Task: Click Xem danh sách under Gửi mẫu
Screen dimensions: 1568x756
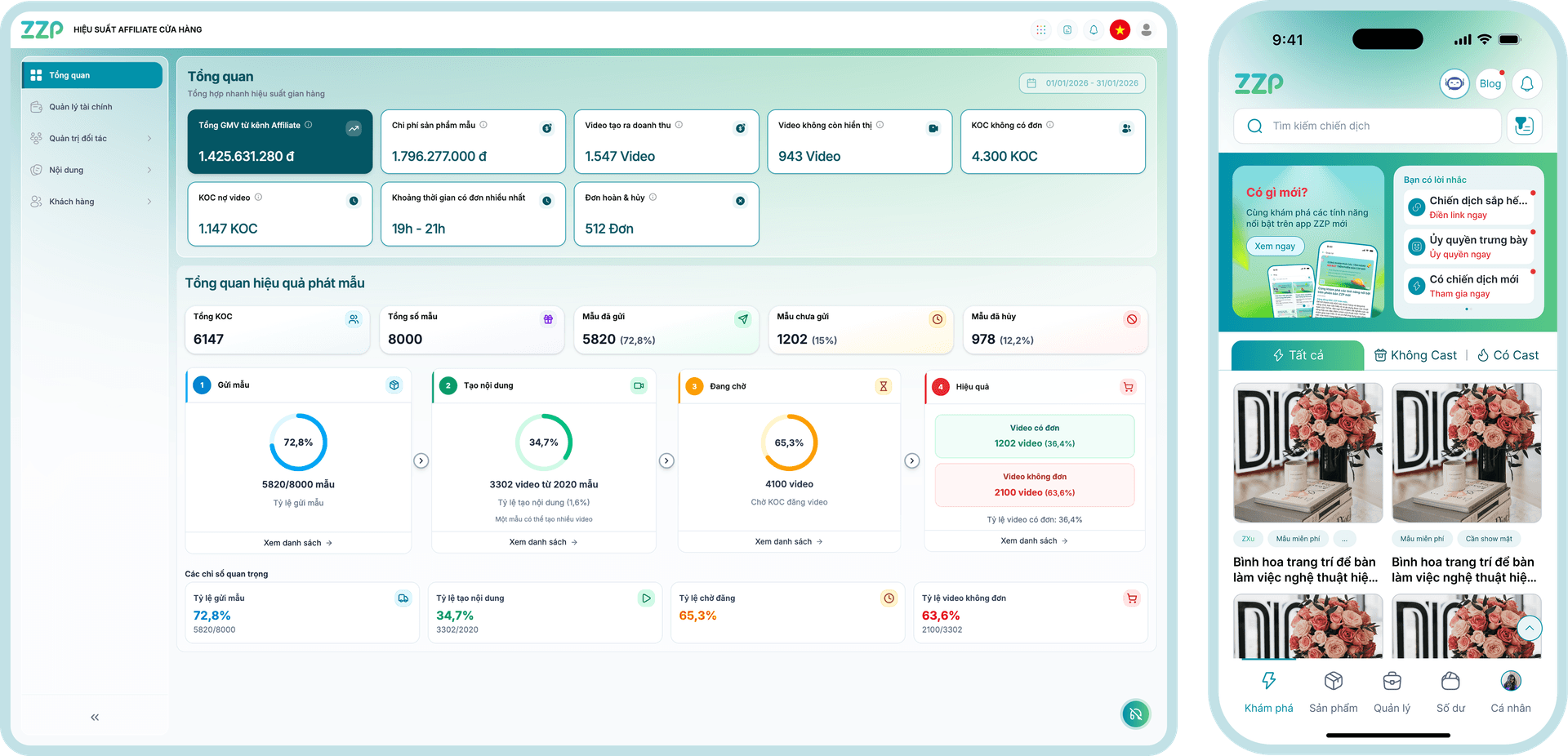Action: pos(297,543)
